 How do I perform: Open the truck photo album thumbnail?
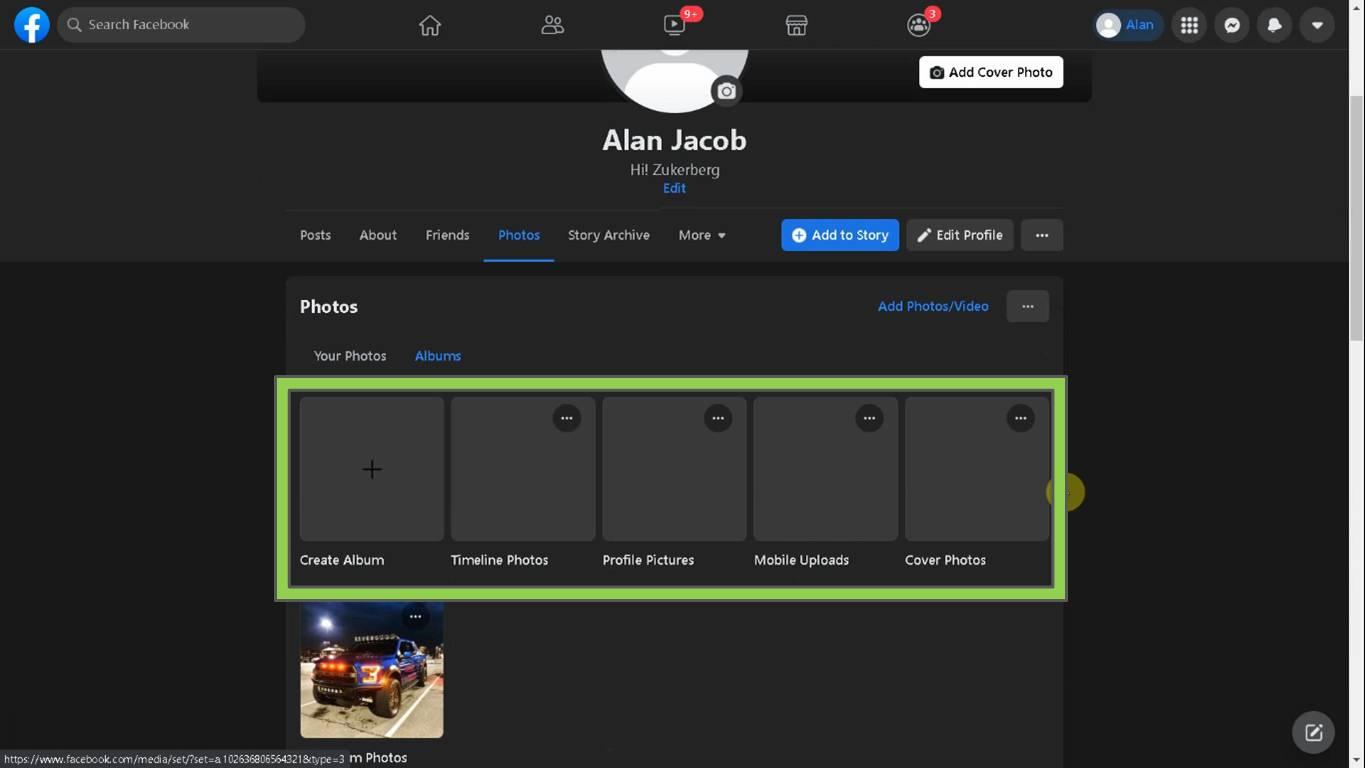pos(372,669)
